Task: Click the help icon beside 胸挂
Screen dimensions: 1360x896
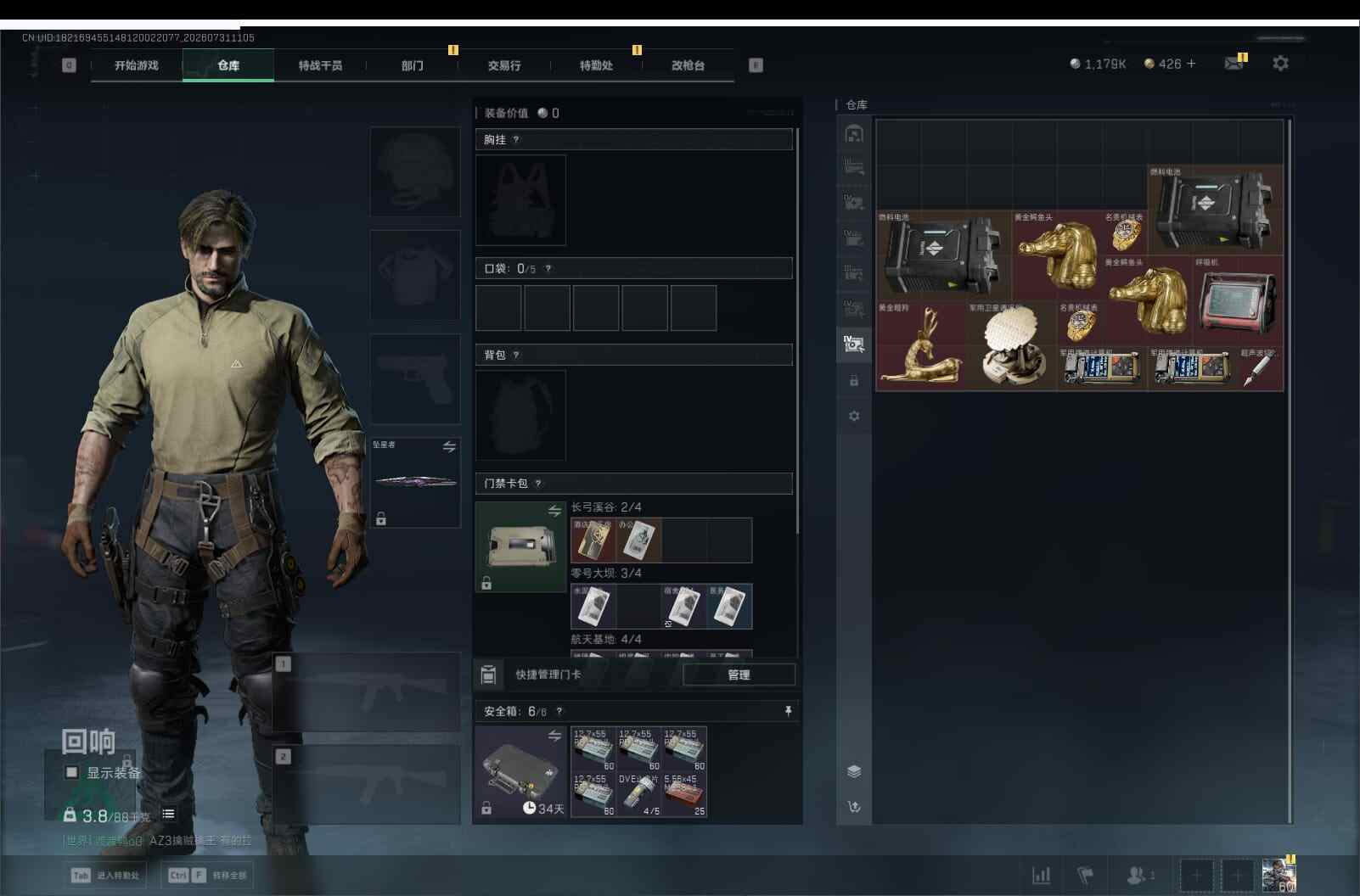Action: (516, 140)
